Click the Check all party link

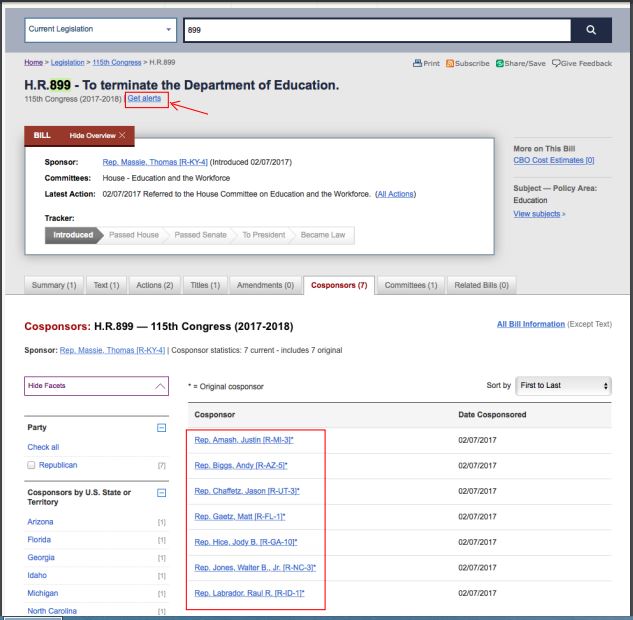[x=42, y=447]
